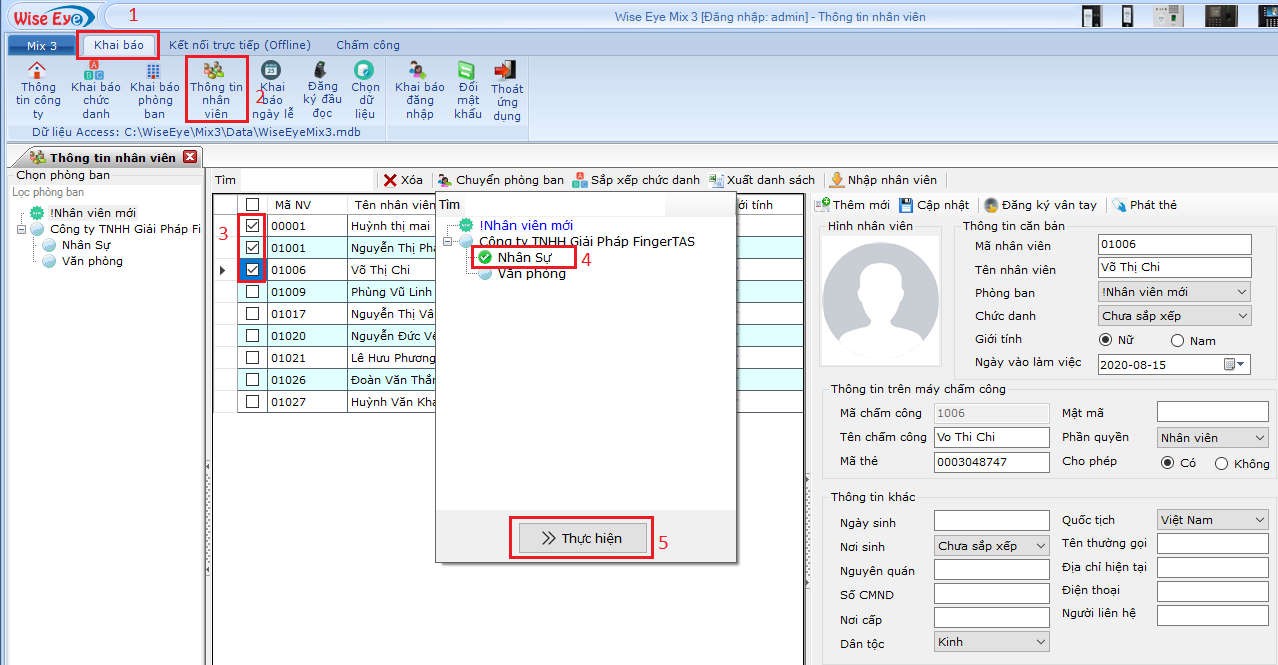
Task: Click the Mã thẻ input field
Action: (990, 462)
